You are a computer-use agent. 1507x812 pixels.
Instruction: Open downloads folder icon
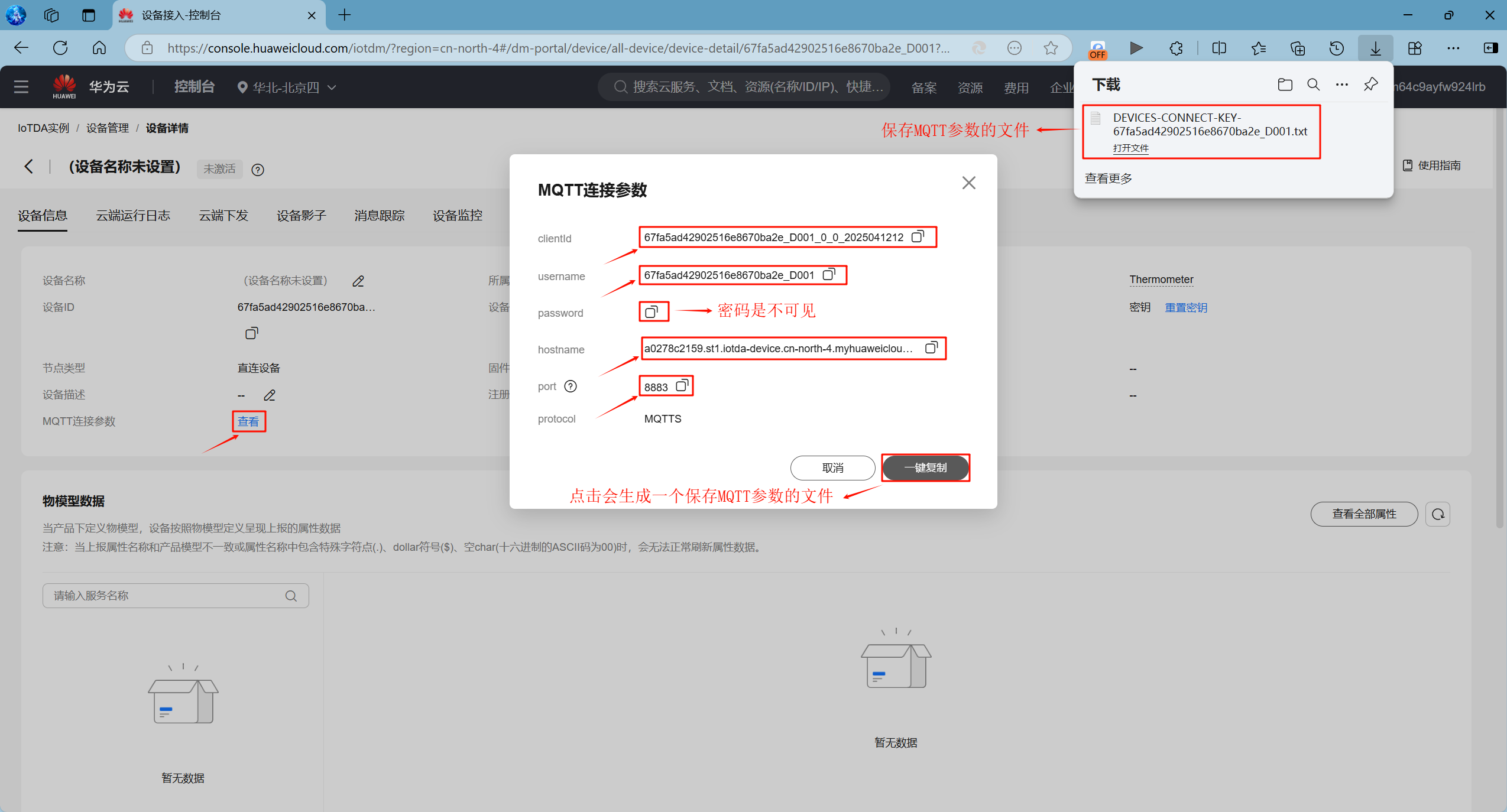(x=1285, y=85)
